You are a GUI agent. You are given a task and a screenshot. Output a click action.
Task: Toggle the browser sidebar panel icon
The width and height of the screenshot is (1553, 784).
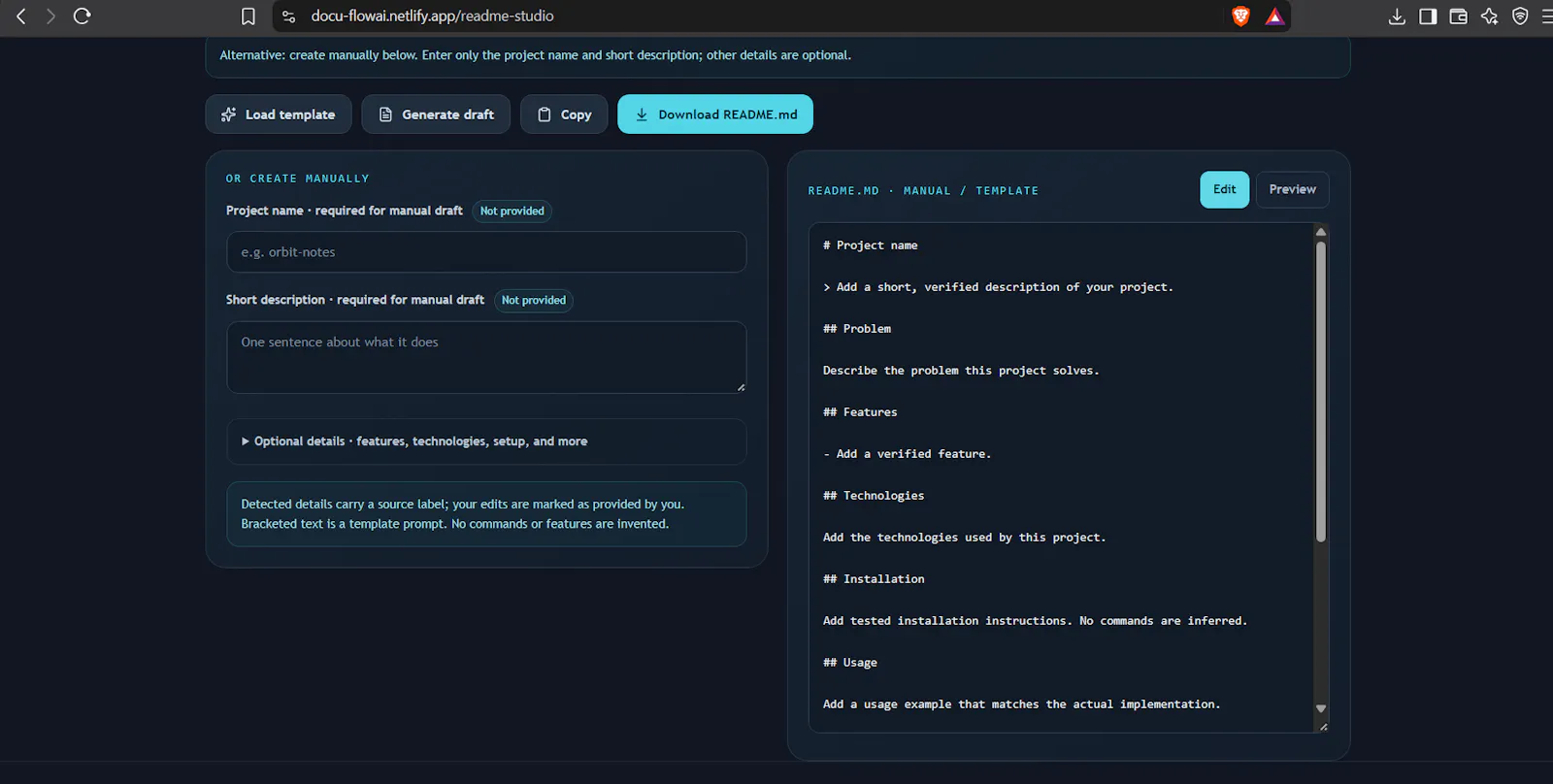tap(1428, 16)
